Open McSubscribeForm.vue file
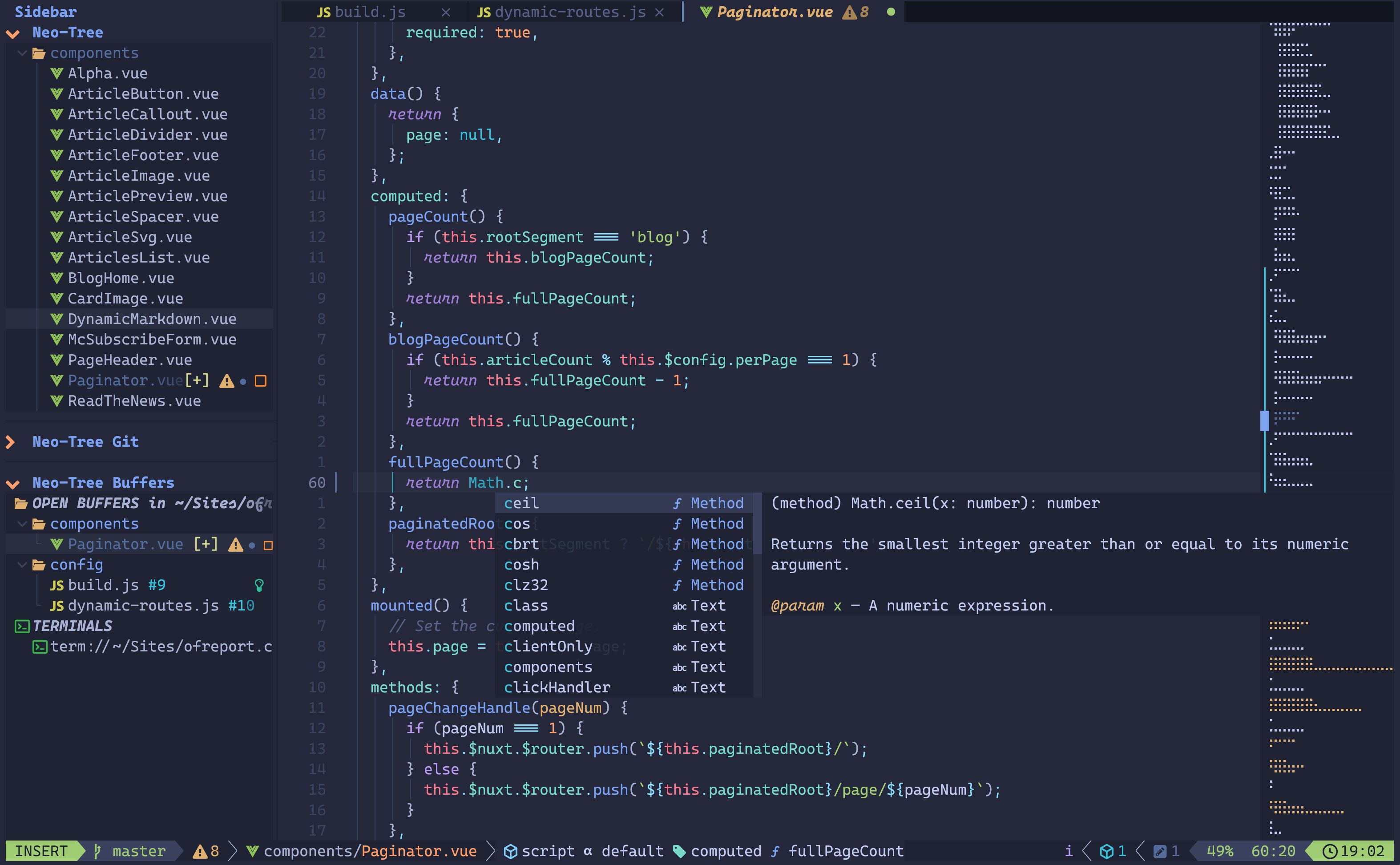This screenshot has width=1400, height=865. (152, 340)
